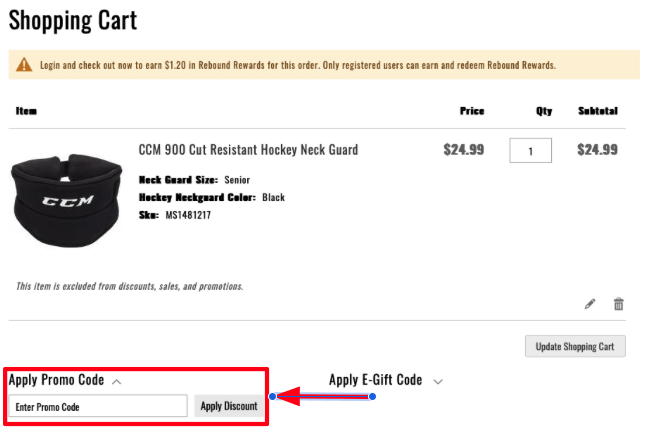Click the red arrow annotation pointing at promo box
This screenshot has height=433, width=648.
point(320,397)
